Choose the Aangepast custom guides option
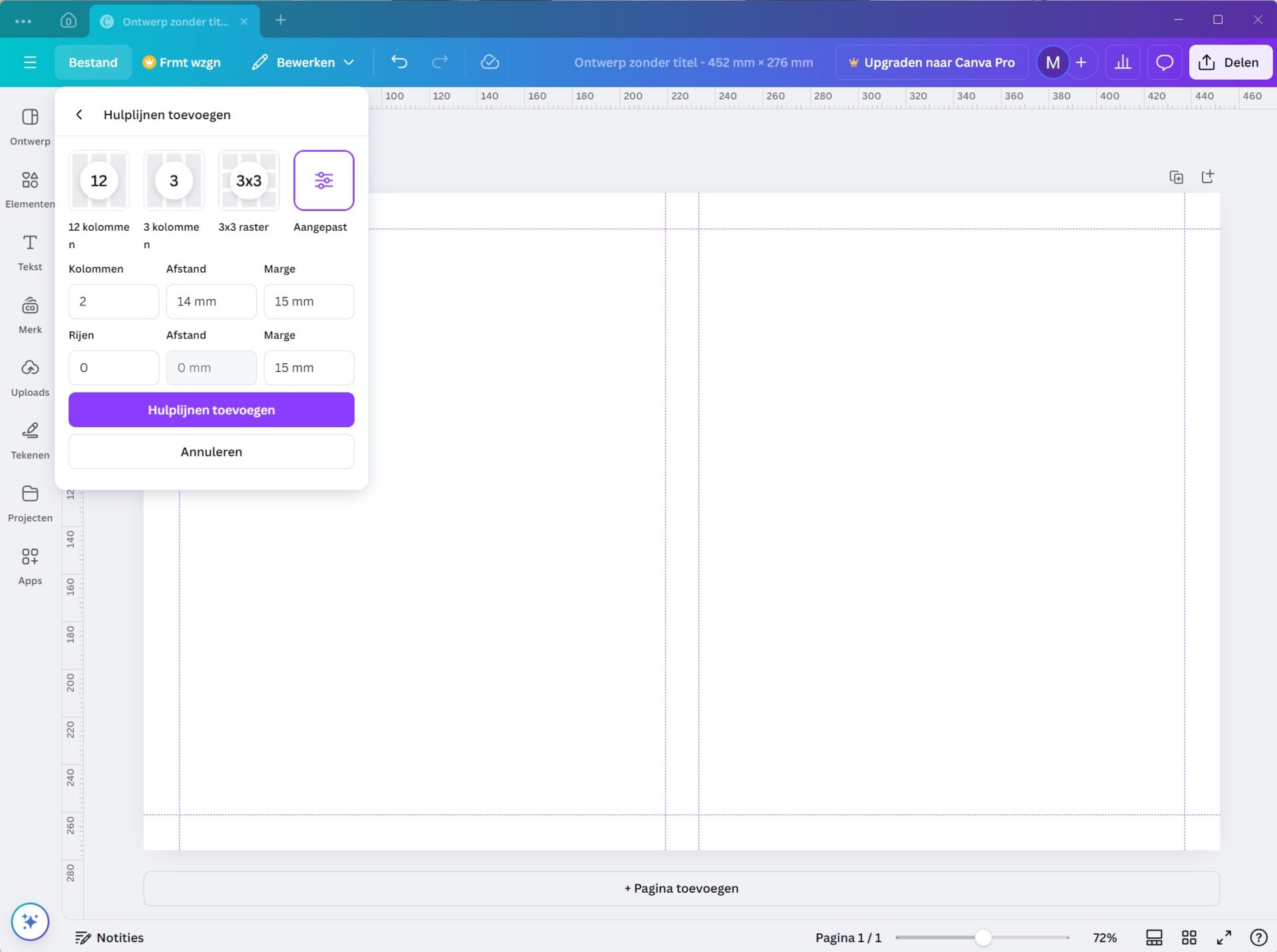 (x=324, y=180)
